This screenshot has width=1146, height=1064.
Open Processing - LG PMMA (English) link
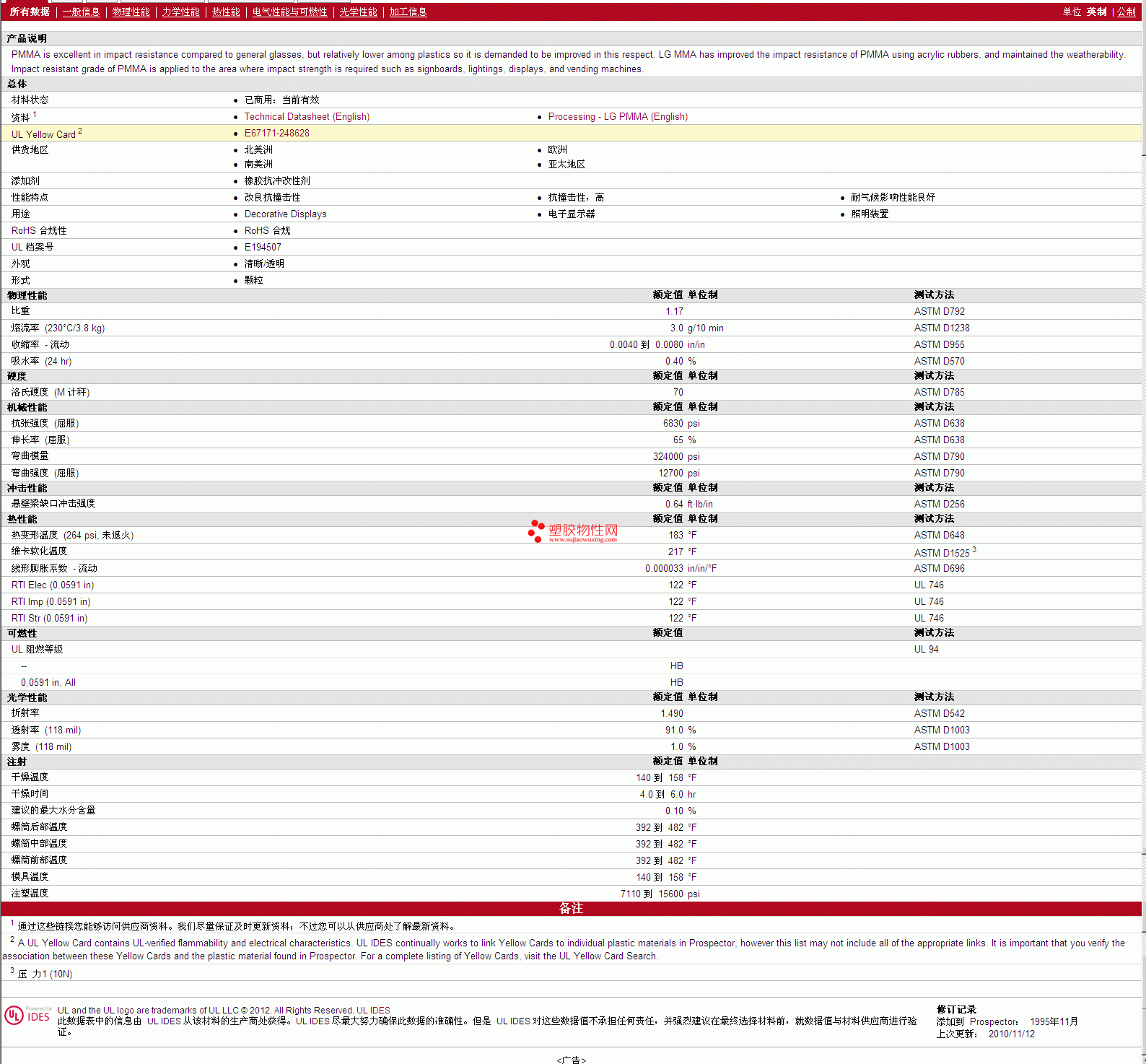pos(618,116)
